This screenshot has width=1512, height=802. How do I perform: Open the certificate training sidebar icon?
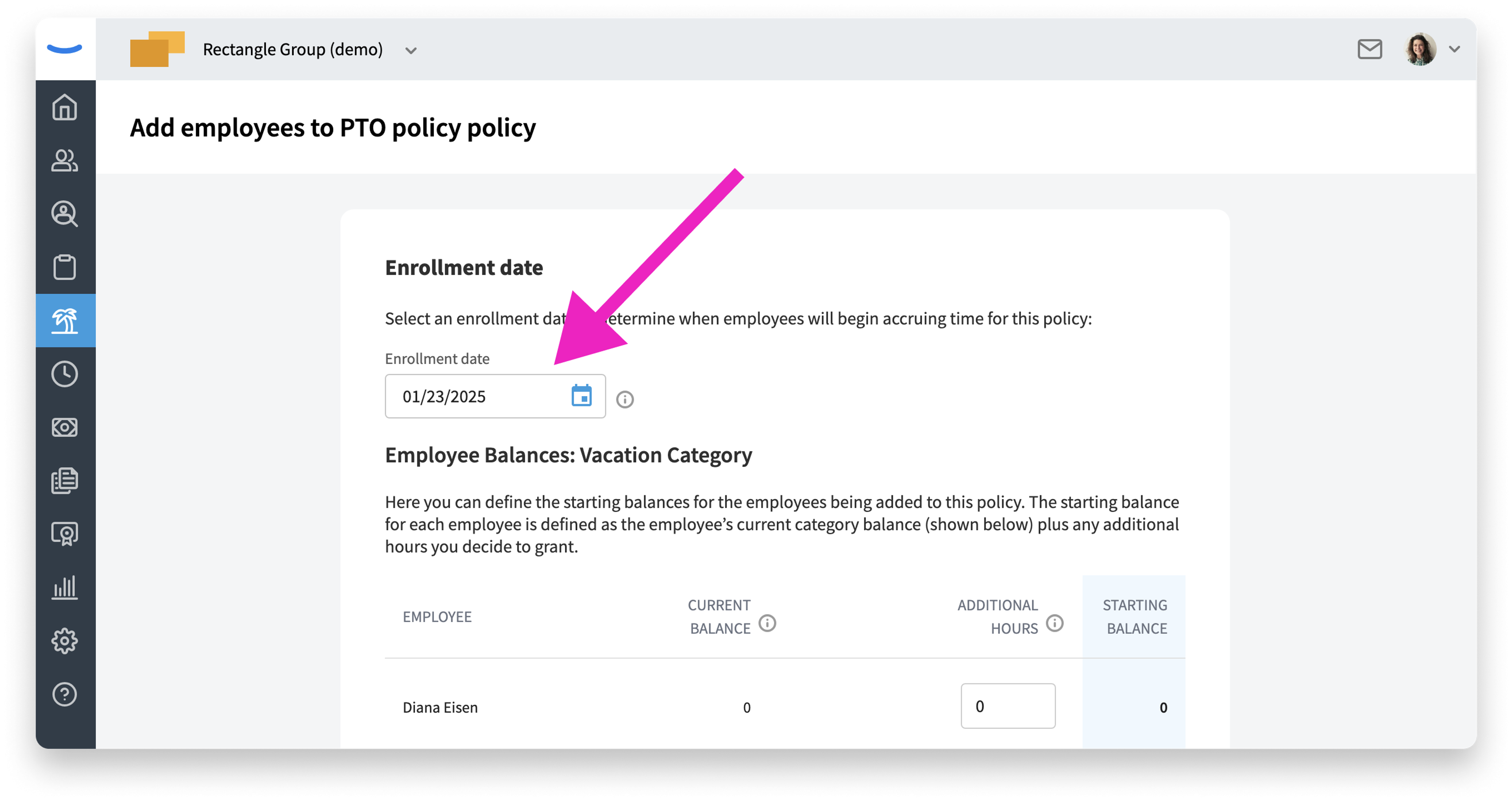pos(65,534)
